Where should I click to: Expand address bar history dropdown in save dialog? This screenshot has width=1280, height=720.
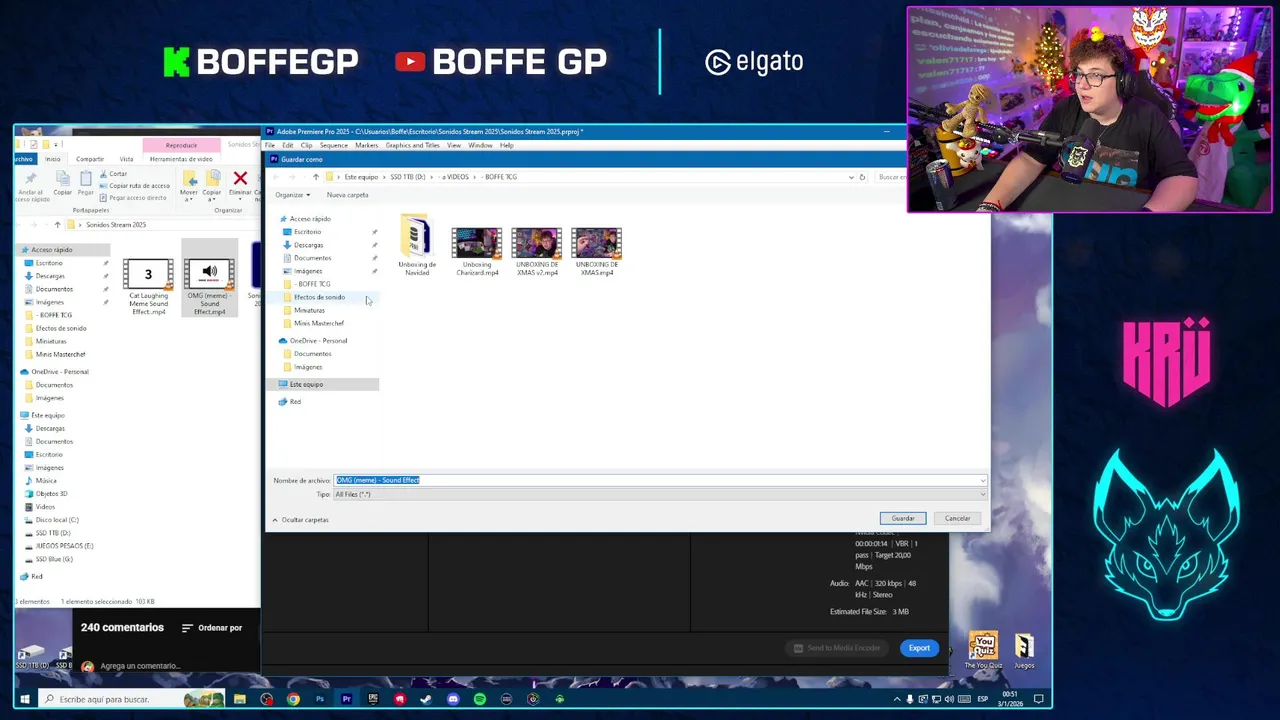click(x=851, y=177)
